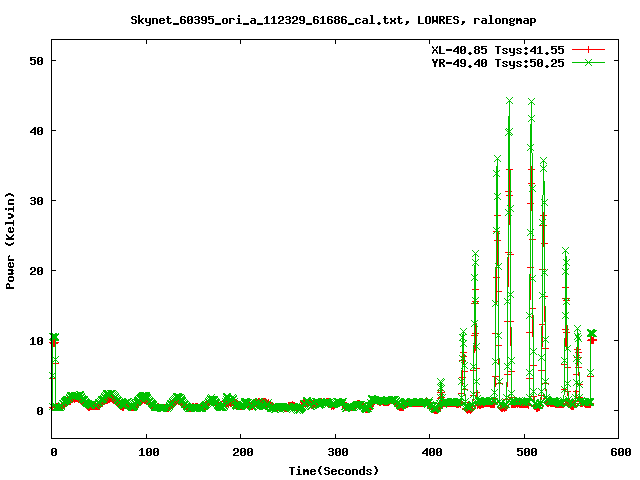
Task: Click the 50 label on the power axis
Action: (x=36, y=61)
